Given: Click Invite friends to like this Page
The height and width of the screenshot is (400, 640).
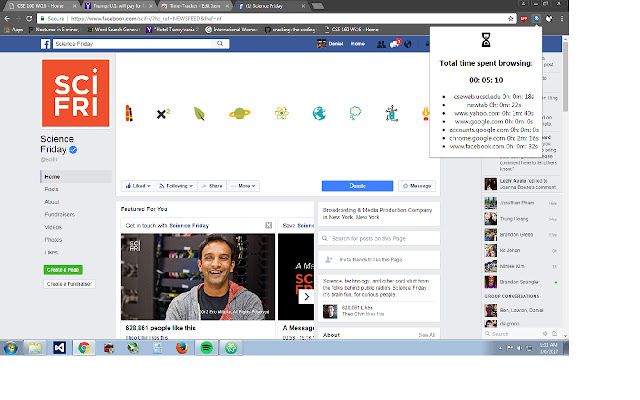Looking at the screenshot, I should pyautogui.click(x=379, y=260).
